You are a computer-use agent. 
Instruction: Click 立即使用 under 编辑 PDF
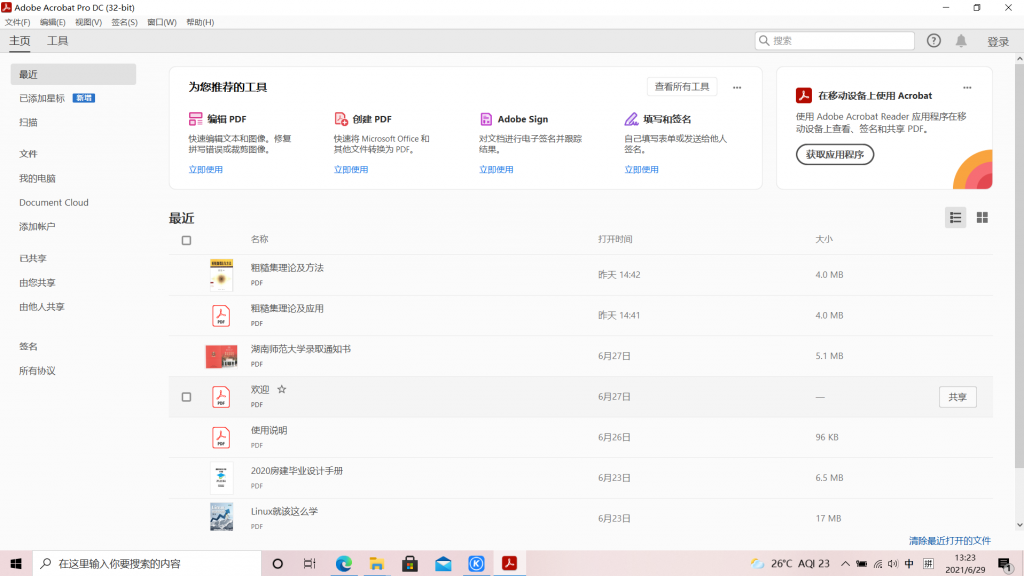206,169
